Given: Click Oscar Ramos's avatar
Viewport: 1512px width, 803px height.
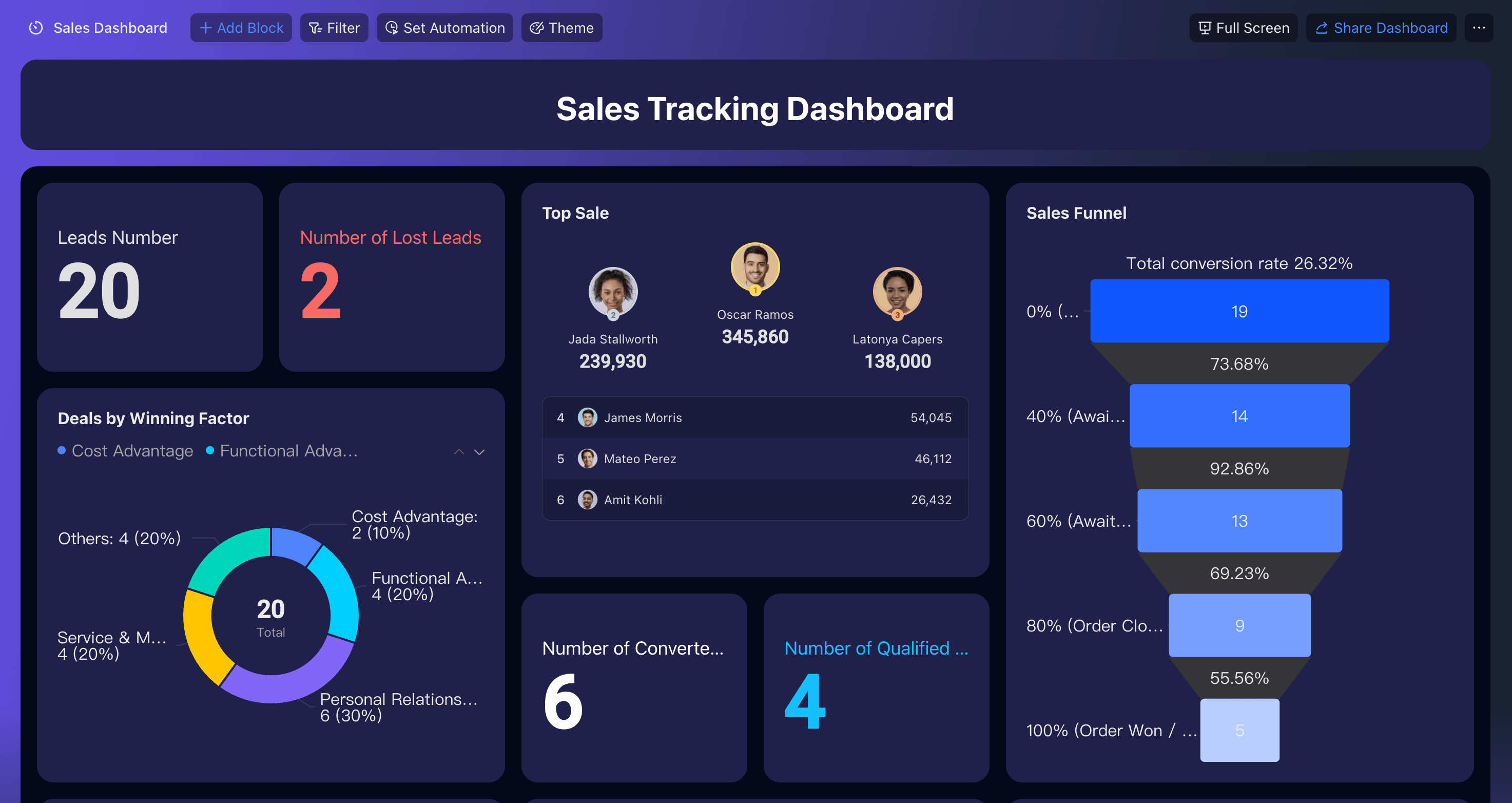Looking at the screenshot, I should tap(755, 267).
